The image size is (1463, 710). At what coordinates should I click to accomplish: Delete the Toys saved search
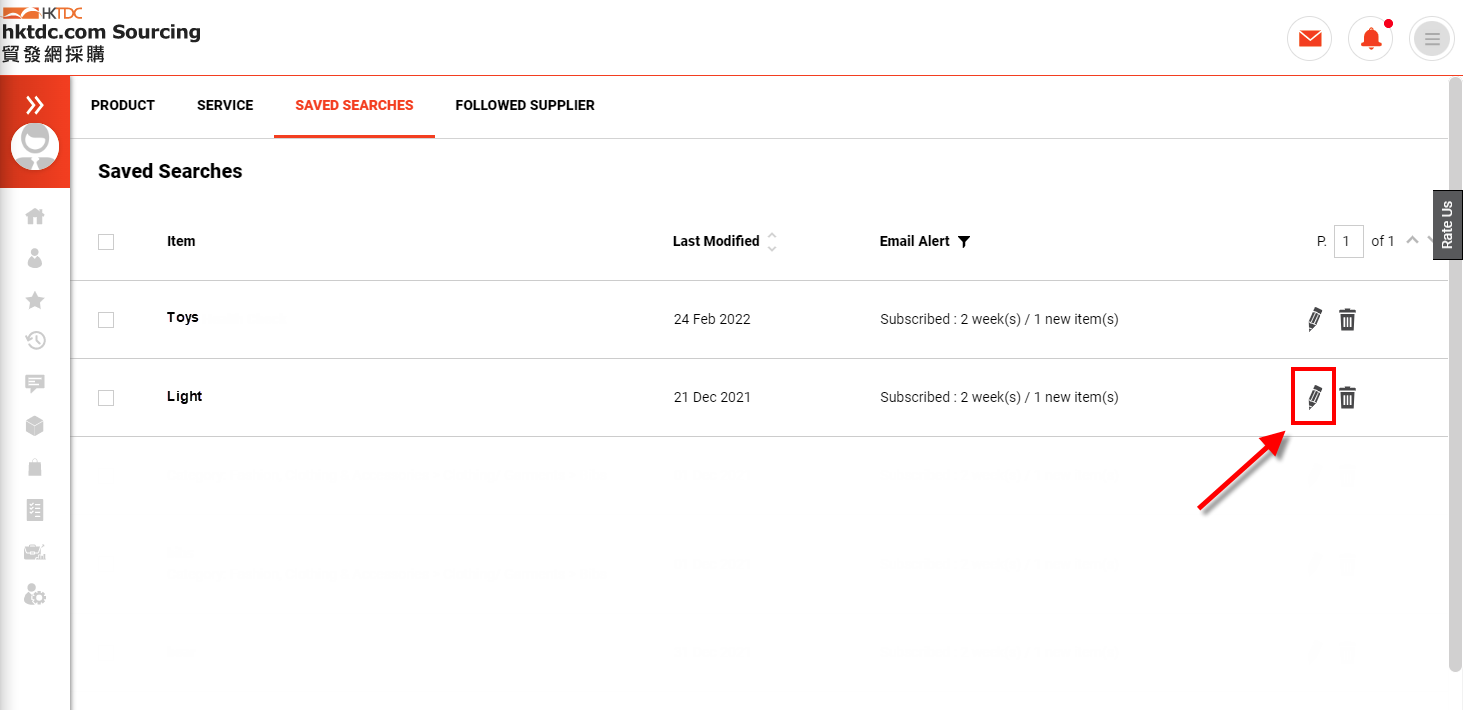click(1348, 320)
